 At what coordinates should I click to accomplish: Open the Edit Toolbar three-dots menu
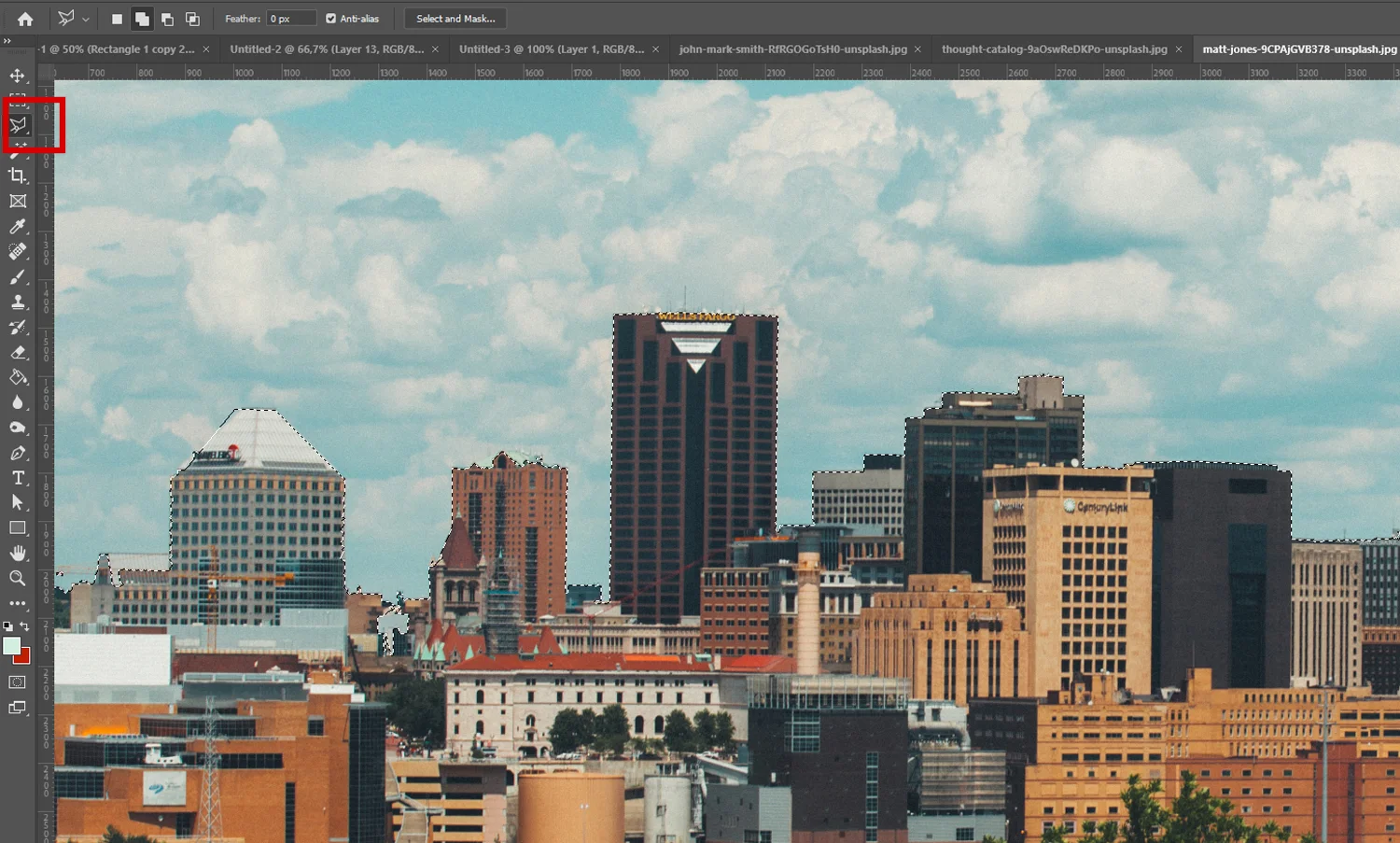tap(18, 604)
